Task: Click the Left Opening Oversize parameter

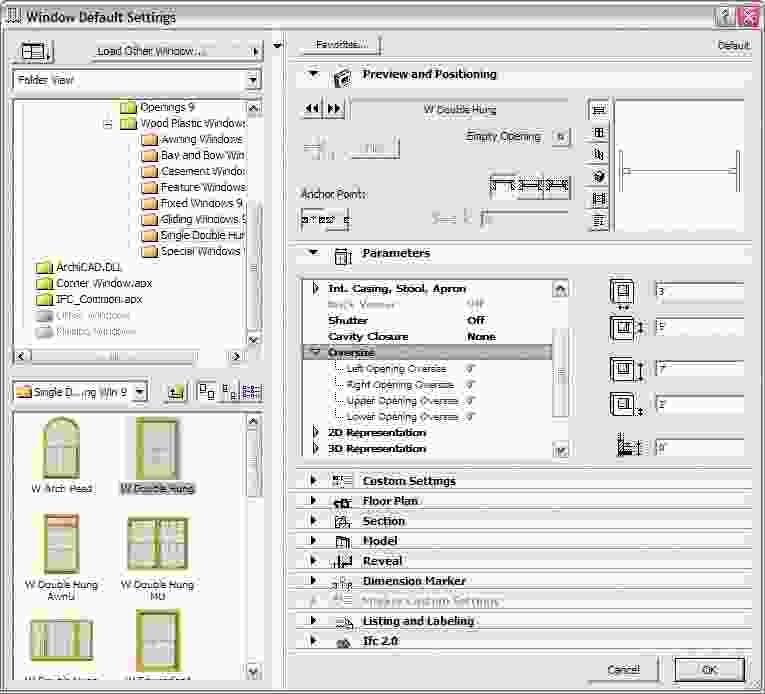Action: [x=427, y=368]
